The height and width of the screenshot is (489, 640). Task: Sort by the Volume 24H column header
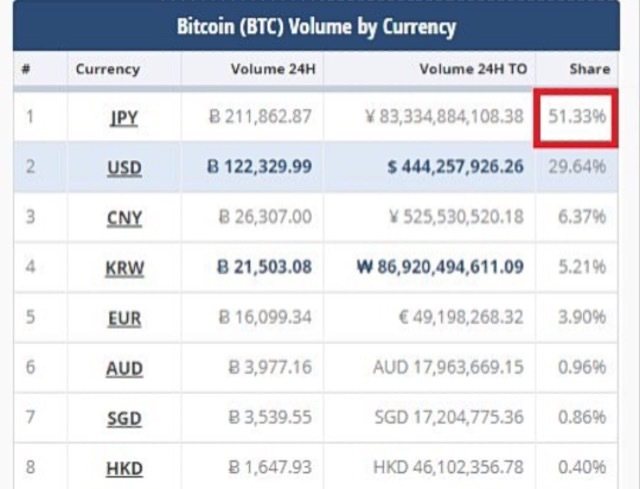point(270,70)
